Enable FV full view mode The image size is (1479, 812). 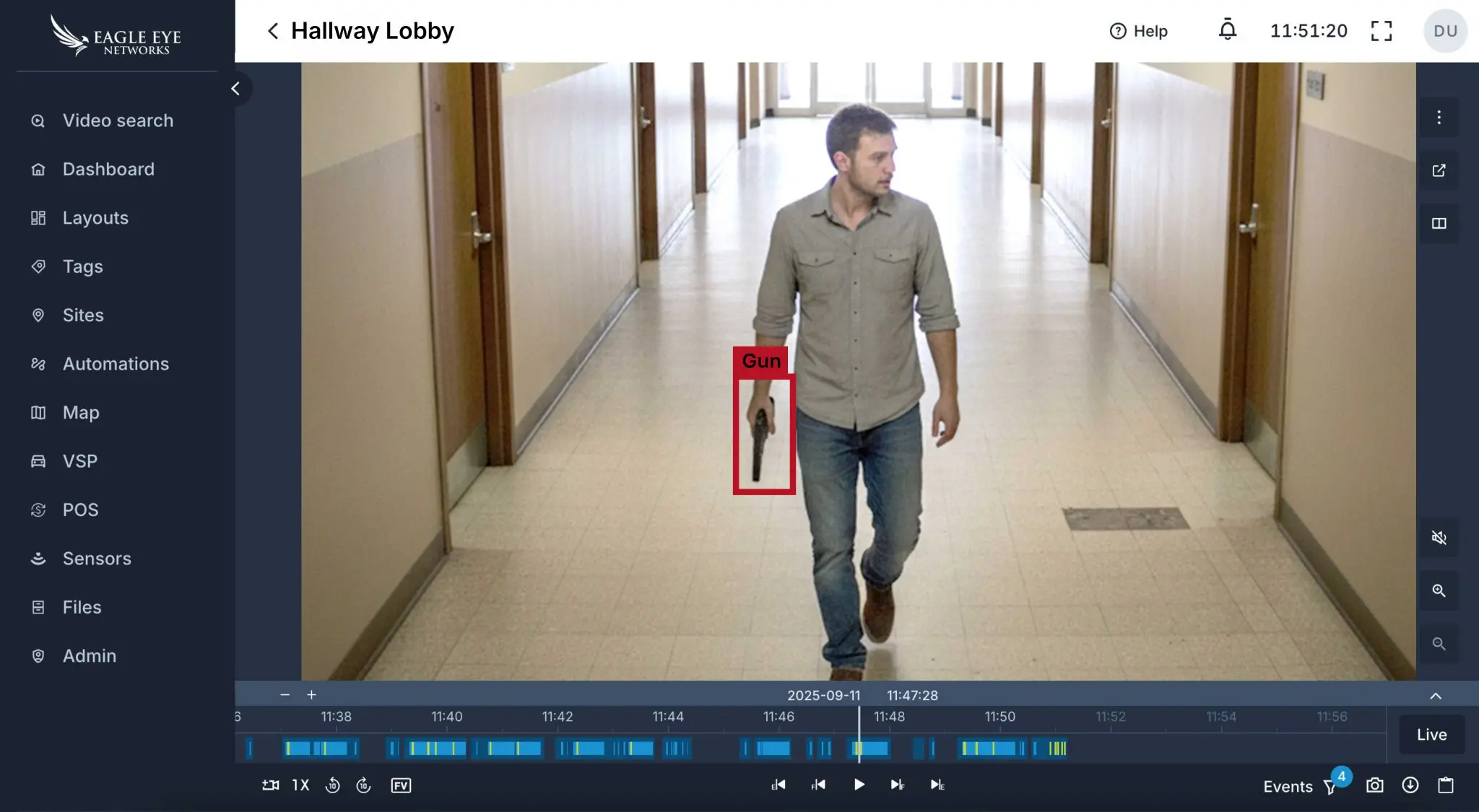coord(401,785)
